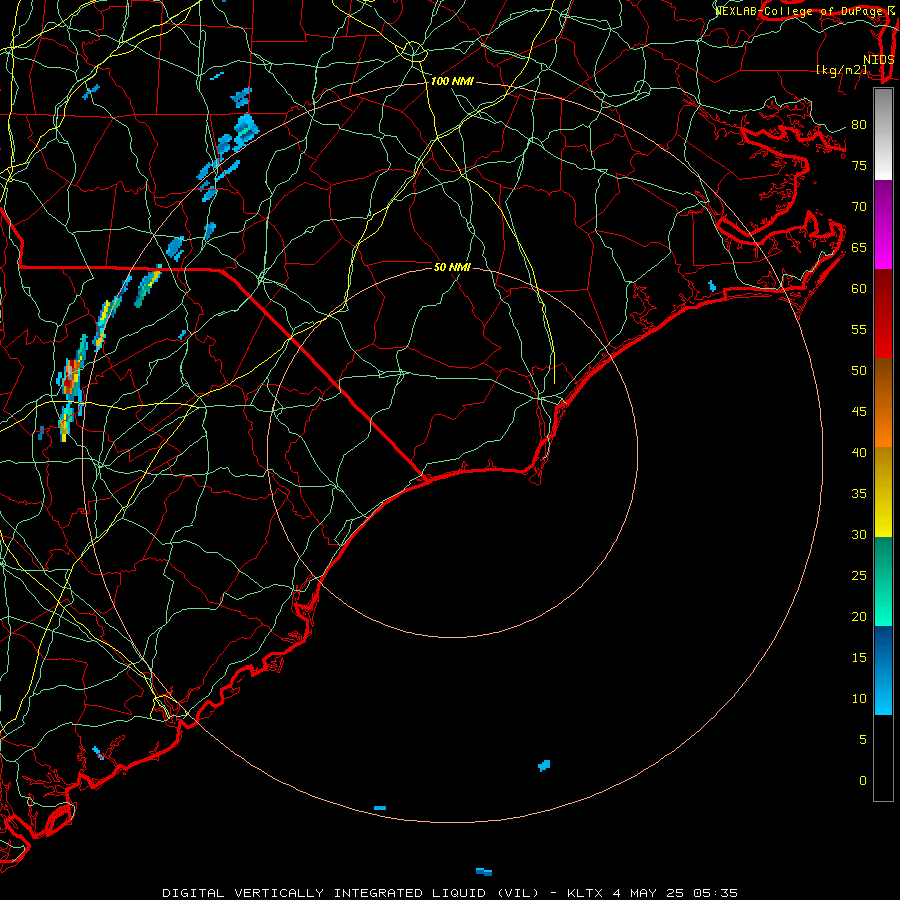Select the 70 value on the color scale
The width and height of the screenshot is (900, 900).
tap(859, 207)
